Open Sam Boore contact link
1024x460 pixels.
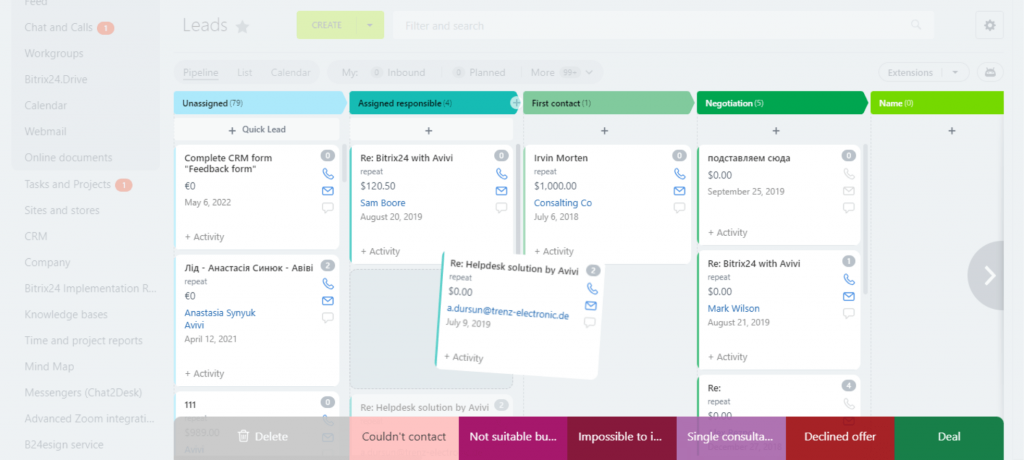coord(383,203)
